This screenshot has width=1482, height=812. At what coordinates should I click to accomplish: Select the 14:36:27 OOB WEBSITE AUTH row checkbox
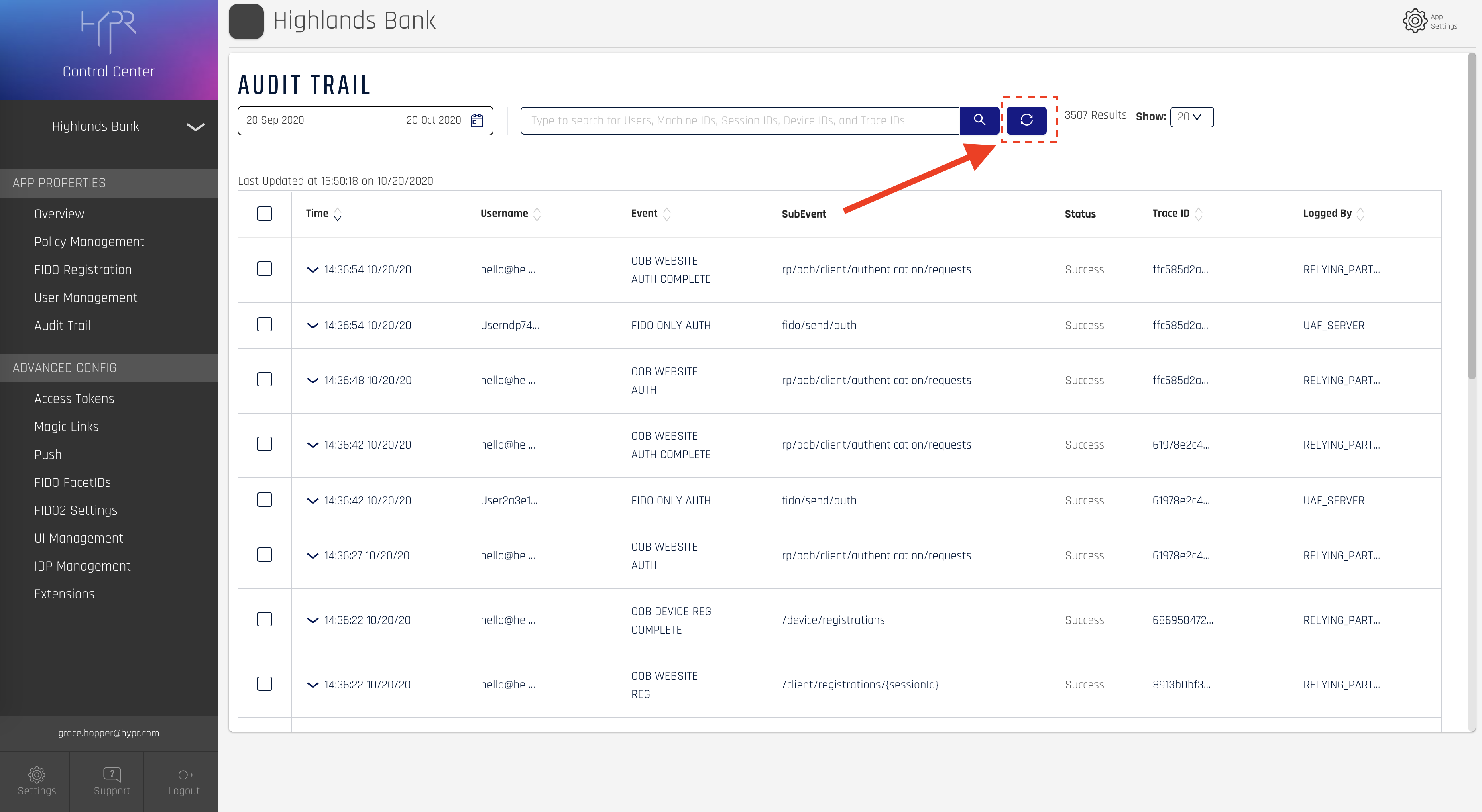pyautogui.click(x=265, y=555)
